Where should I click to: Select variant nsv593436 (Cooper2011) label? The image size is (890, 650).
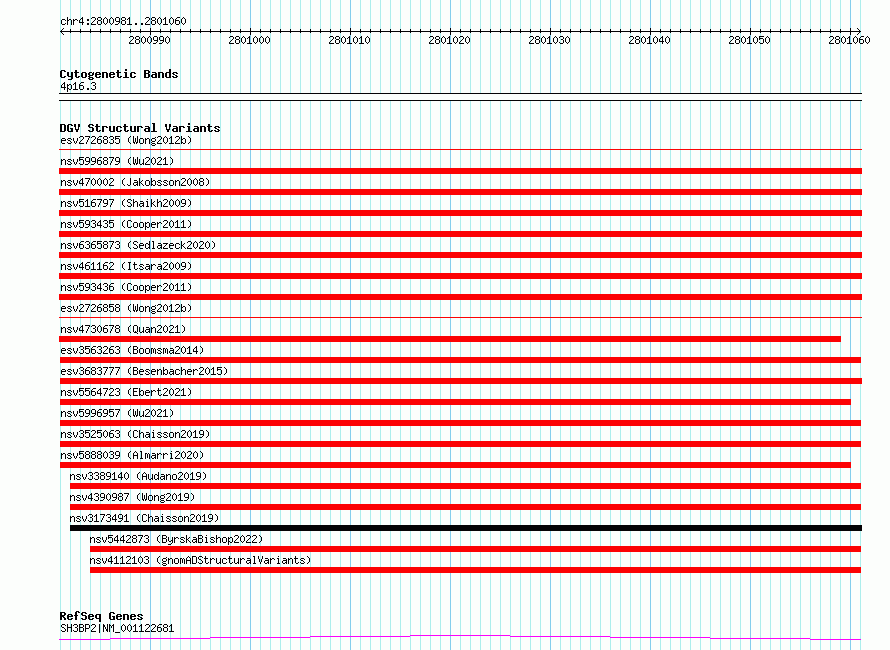pyautogui.click(x=126, y=287)
